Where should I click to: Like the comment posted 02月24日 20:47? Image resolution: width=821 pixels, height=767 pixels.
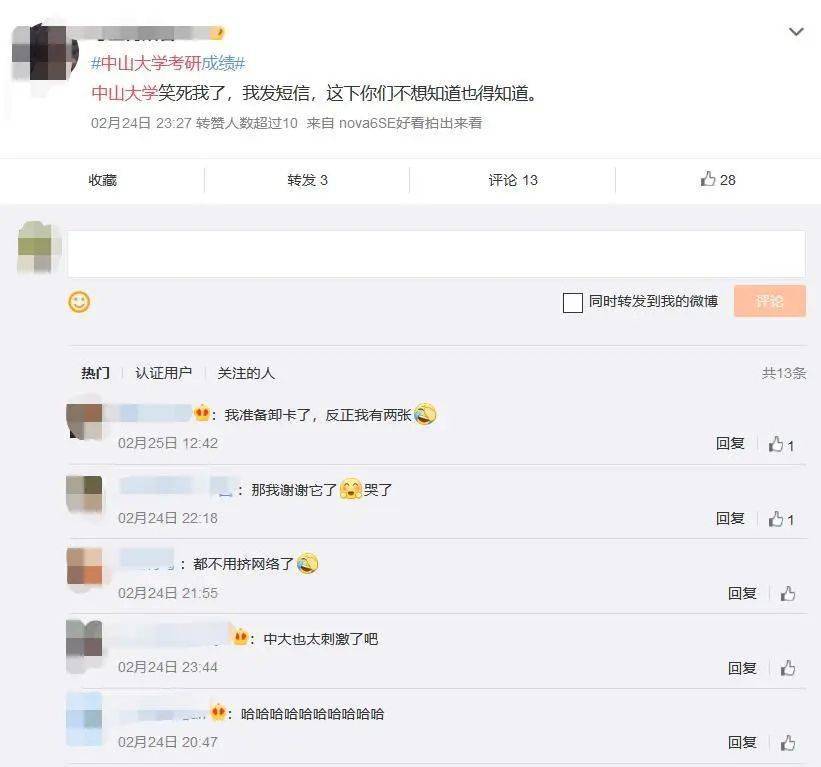pos(787,742)
